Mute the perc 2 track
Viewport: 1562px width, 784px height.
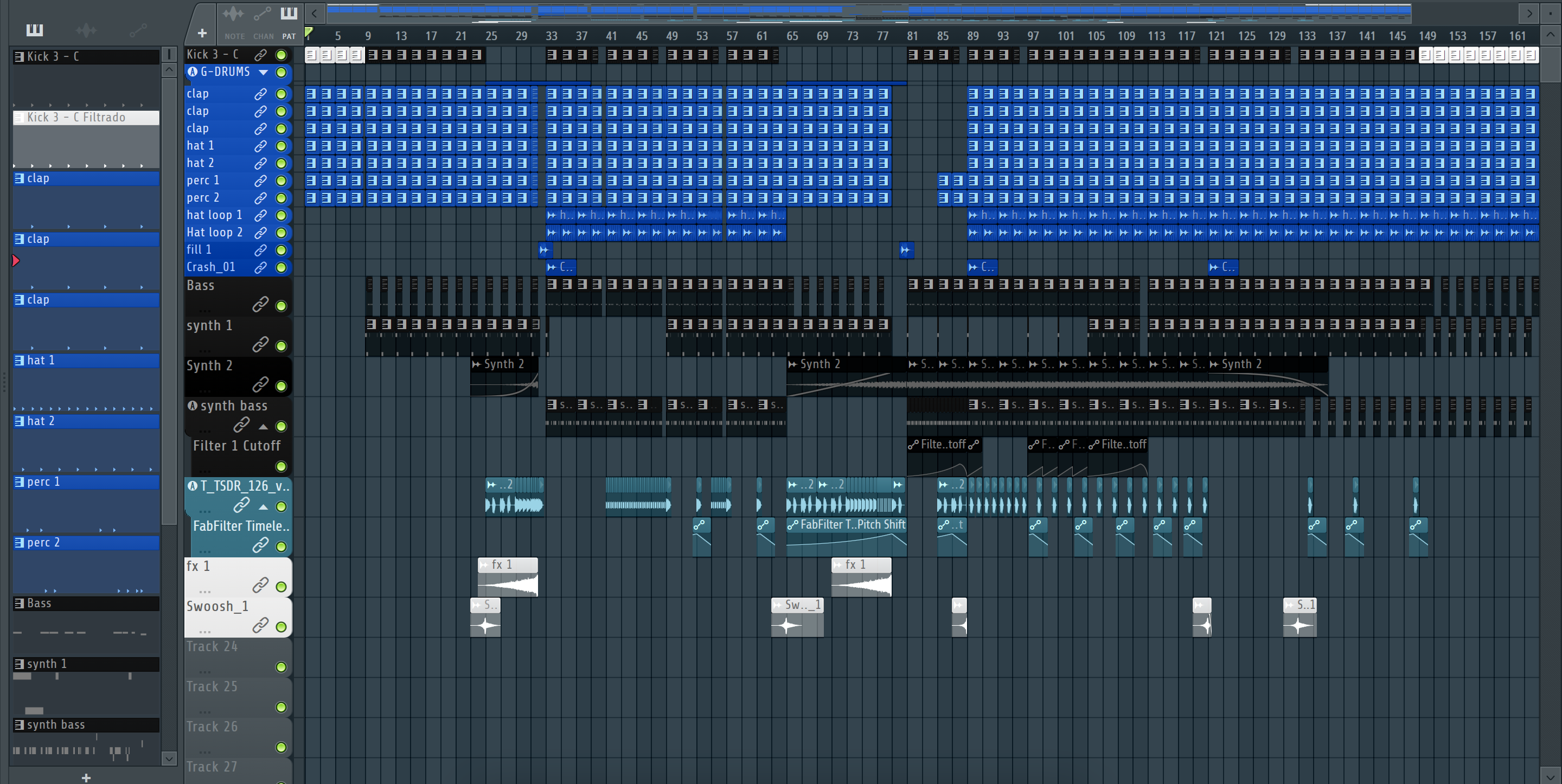point(281,198)
